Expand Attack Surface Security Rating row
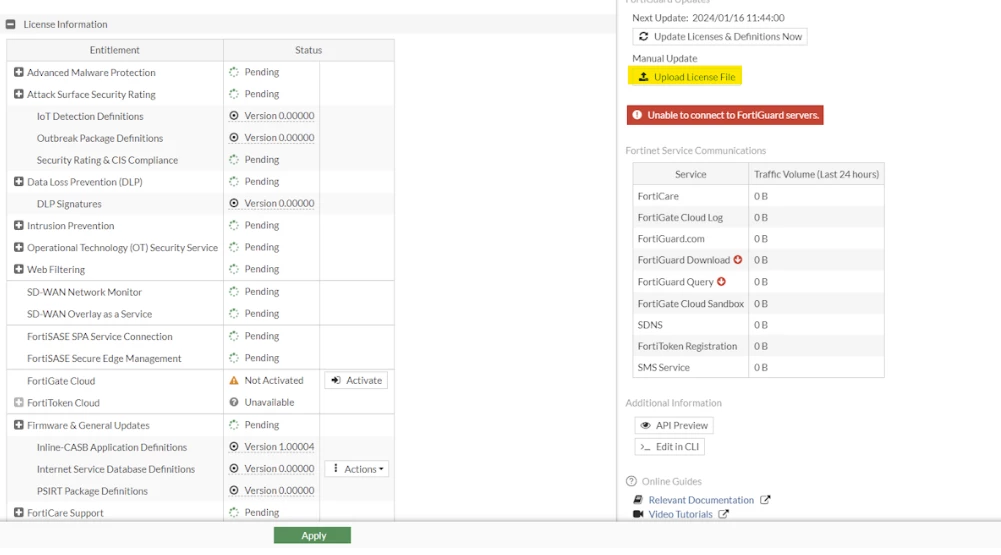This screenshot has height=555, width=1001. pos(19,94)
